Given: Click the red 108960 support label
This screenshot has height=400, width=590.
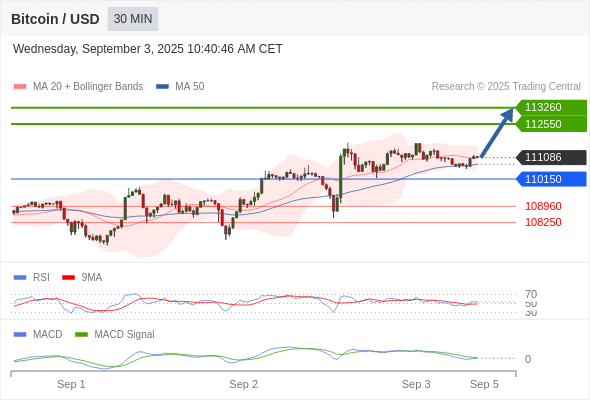Looking at the screenshot, I should tap(543, 206).
